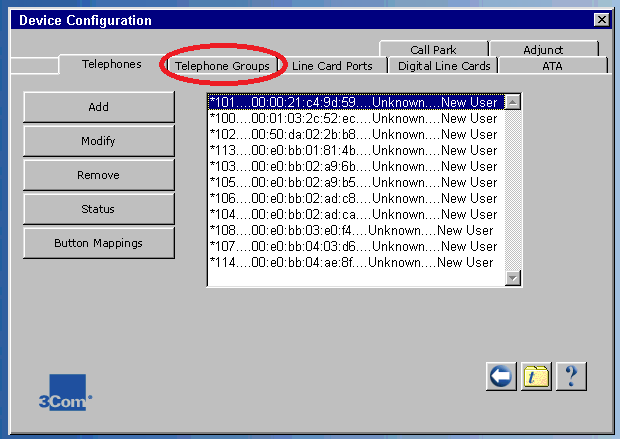This screenshot has height=439, width=620.
Task: Click the 3Com logo
Action: pos(68,392)
